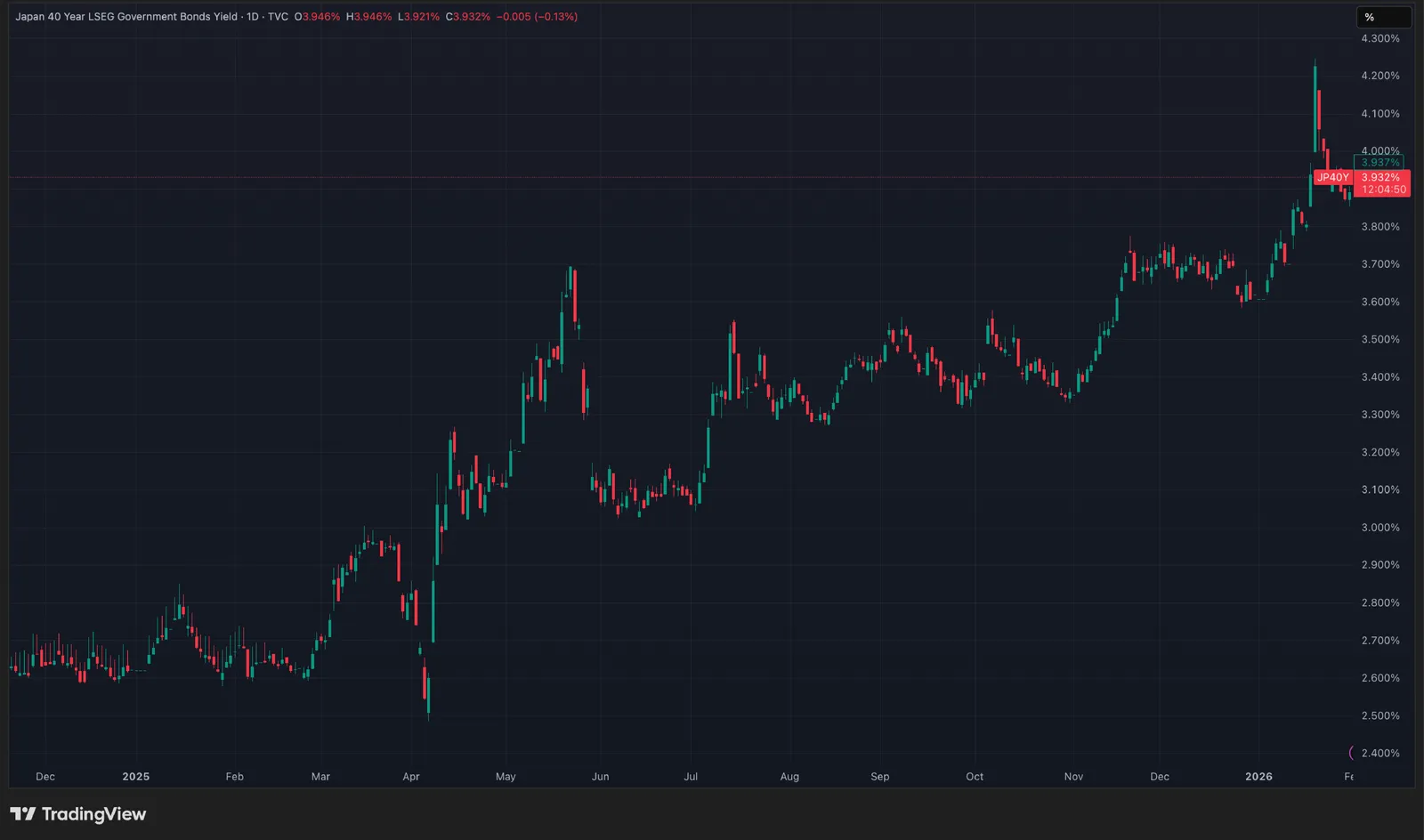Click the 4.100% price axis label
Image resolution: width=1424 pixels, height=840 pixels.
click(x=1380, y=114)
